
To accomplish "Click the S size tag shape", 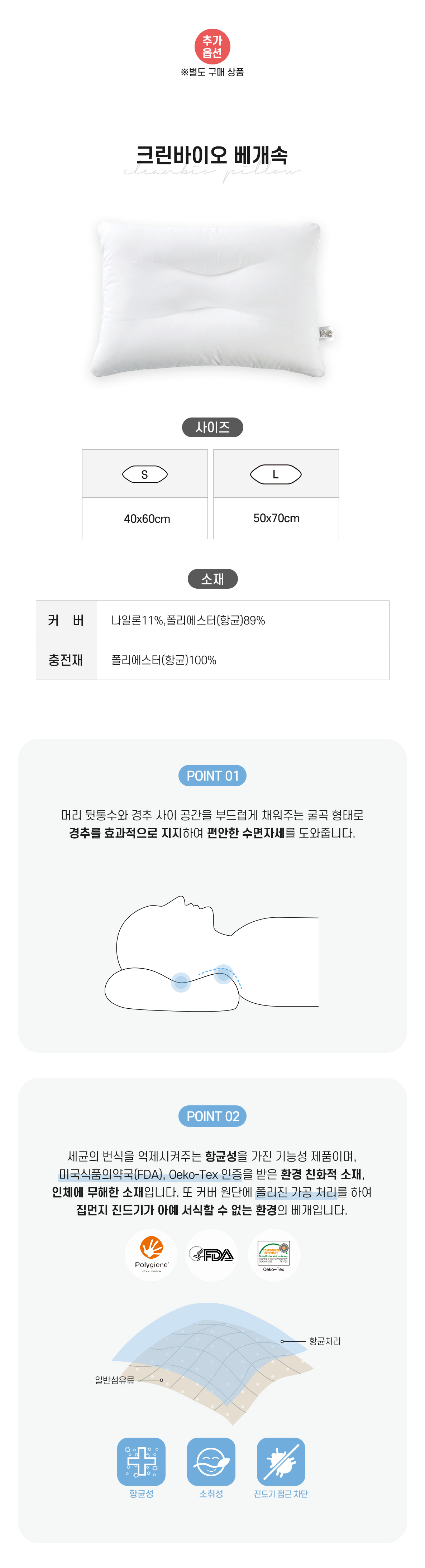I will point(145,474).
